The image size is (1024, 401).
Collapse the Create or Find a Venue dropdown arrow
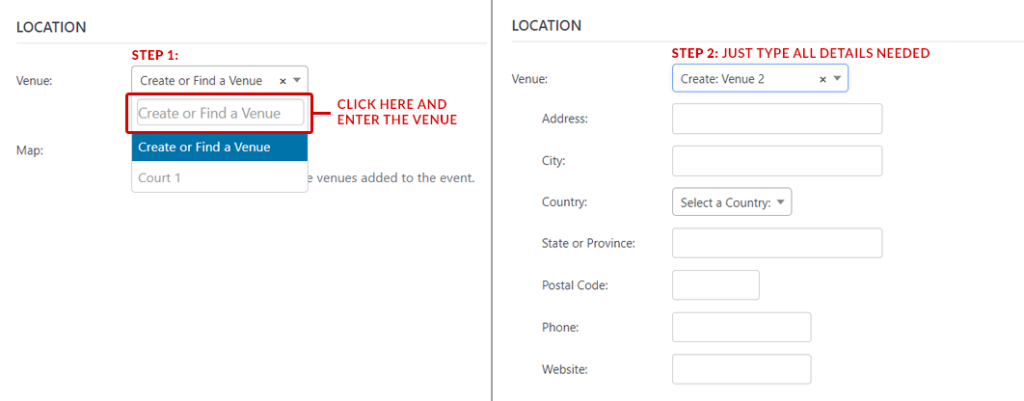pos(297,81)
